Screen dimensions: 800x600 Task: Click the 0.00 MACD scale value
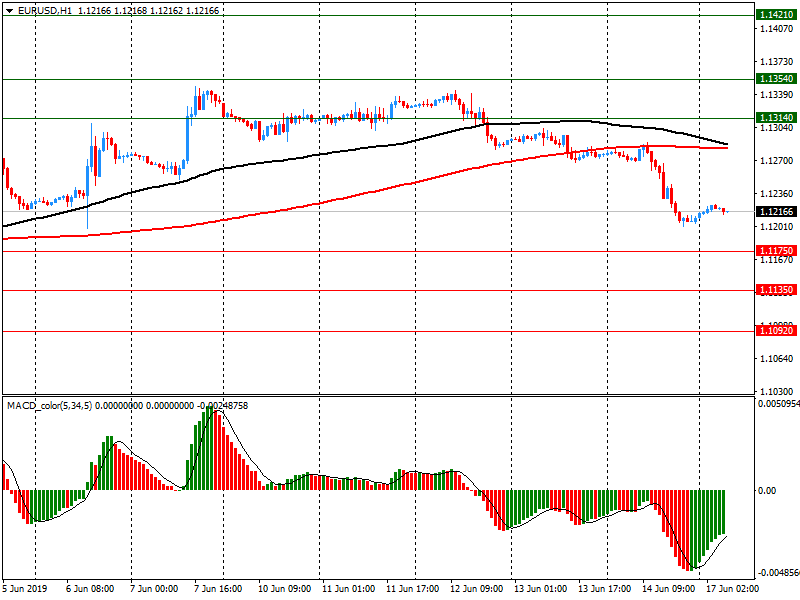pos(767,490)
